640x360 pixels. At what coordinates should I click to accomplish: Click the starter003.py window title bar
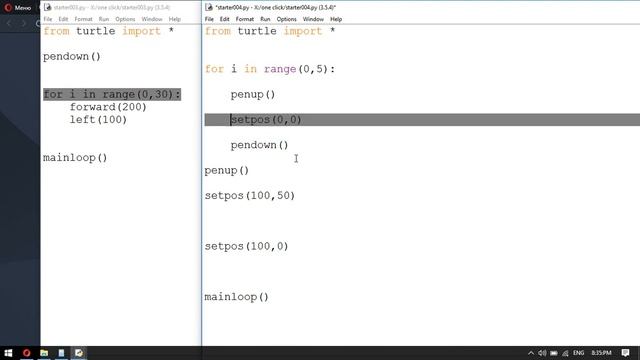[121, 7]
